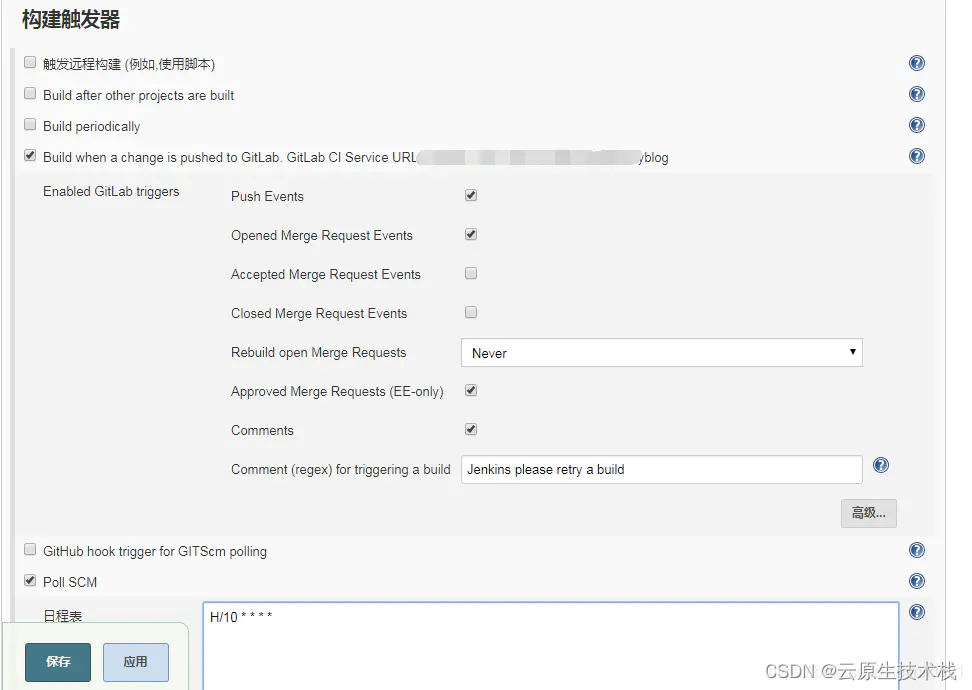972x690 pixels.
Task: Click 保存 to save the configuration
Action: click(x=58, y=662)
